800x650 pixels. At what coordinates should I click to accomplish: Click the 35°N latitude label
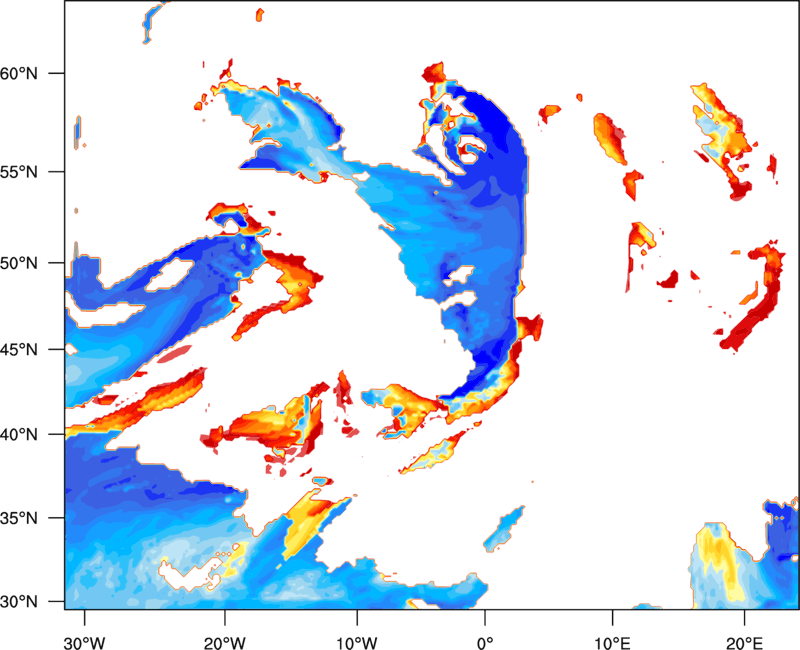coord(19,518)
